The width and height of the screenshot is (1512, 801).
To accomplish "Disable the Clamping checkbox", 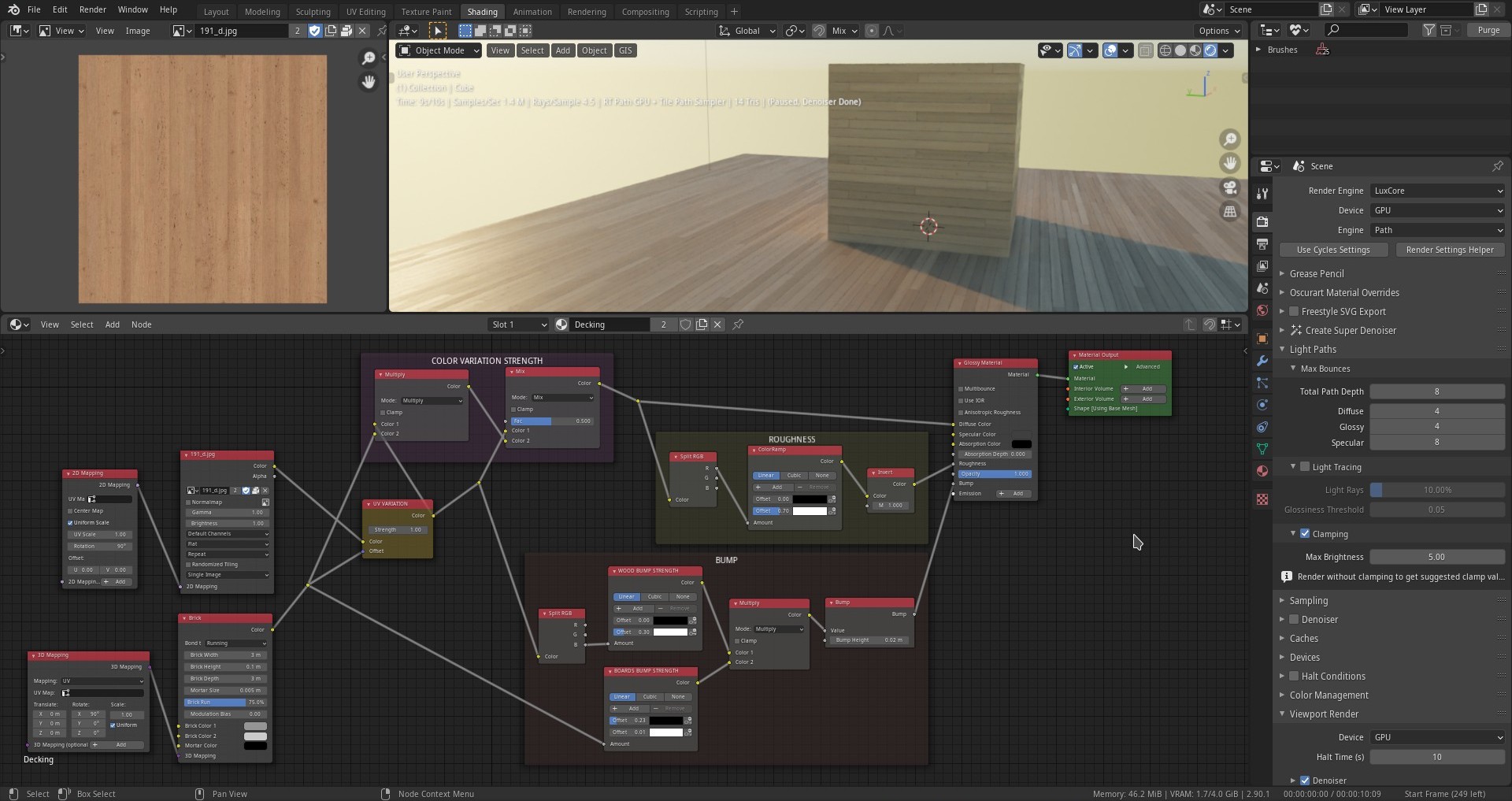I will (x=1305, y=534).
